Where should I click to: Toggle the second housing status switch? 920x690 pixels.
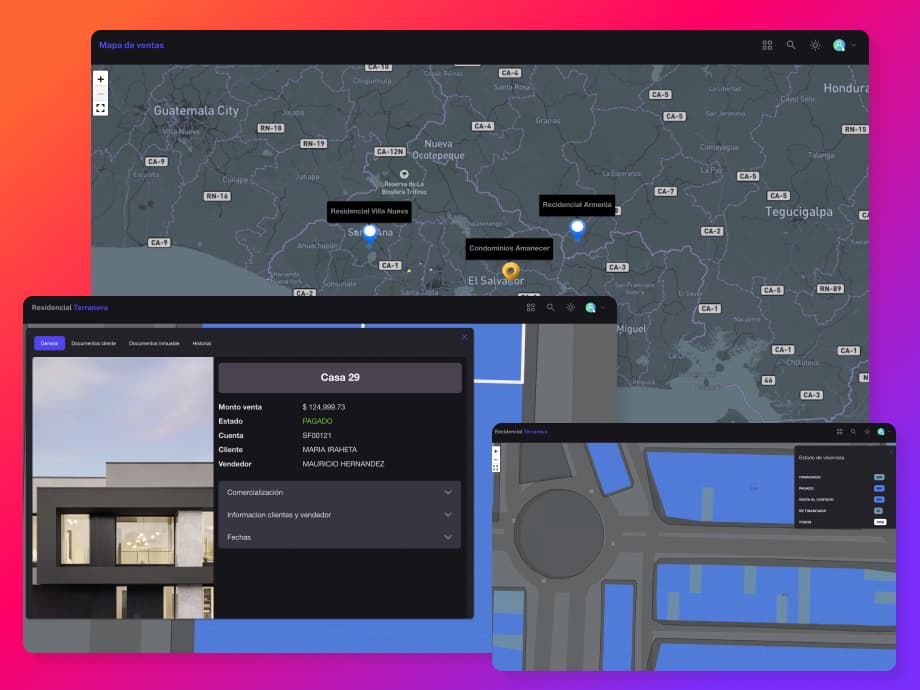pyautogui.click(x=879, y=488)
